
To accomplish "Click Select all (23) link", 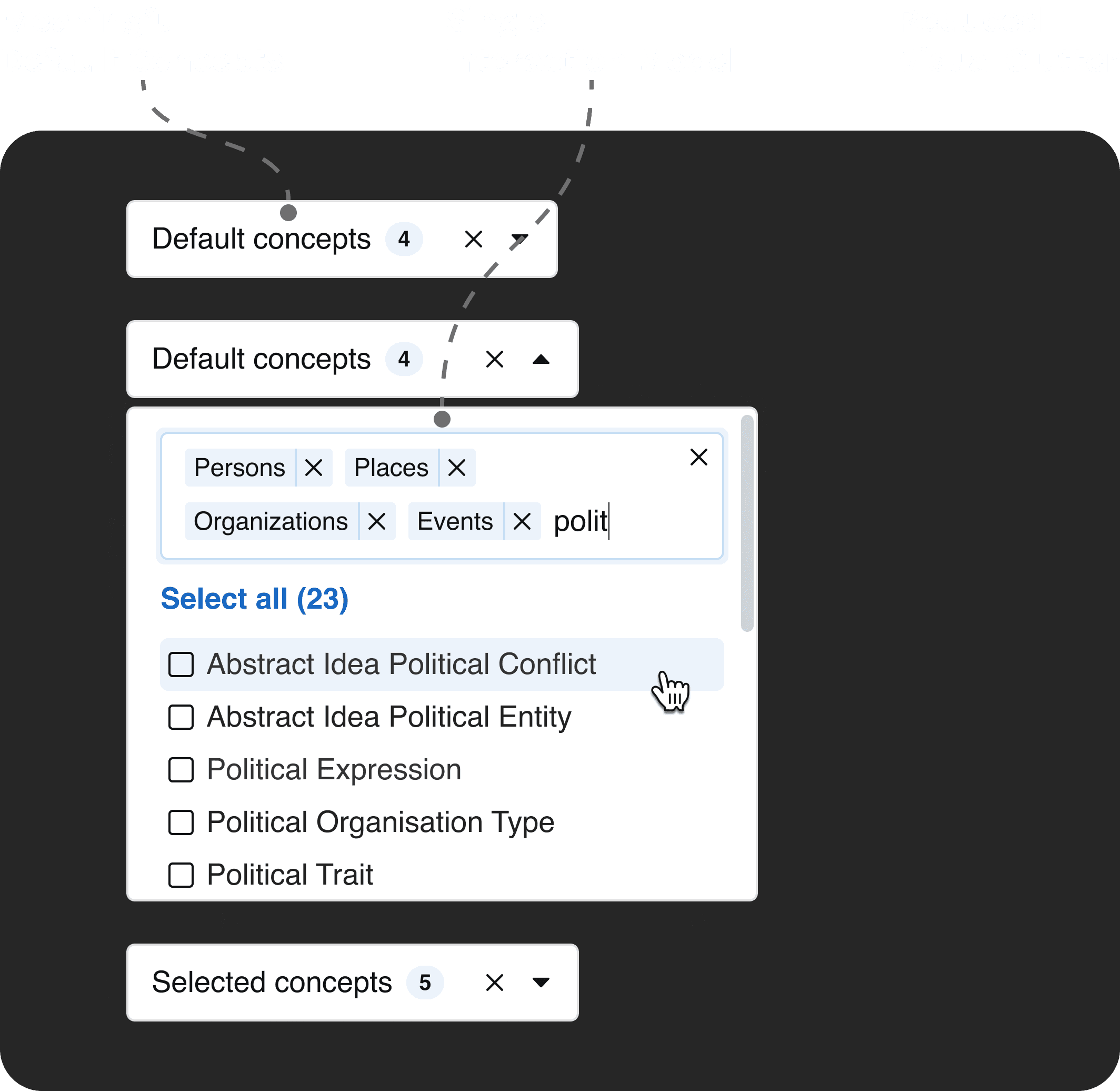I will click(254, 599).
